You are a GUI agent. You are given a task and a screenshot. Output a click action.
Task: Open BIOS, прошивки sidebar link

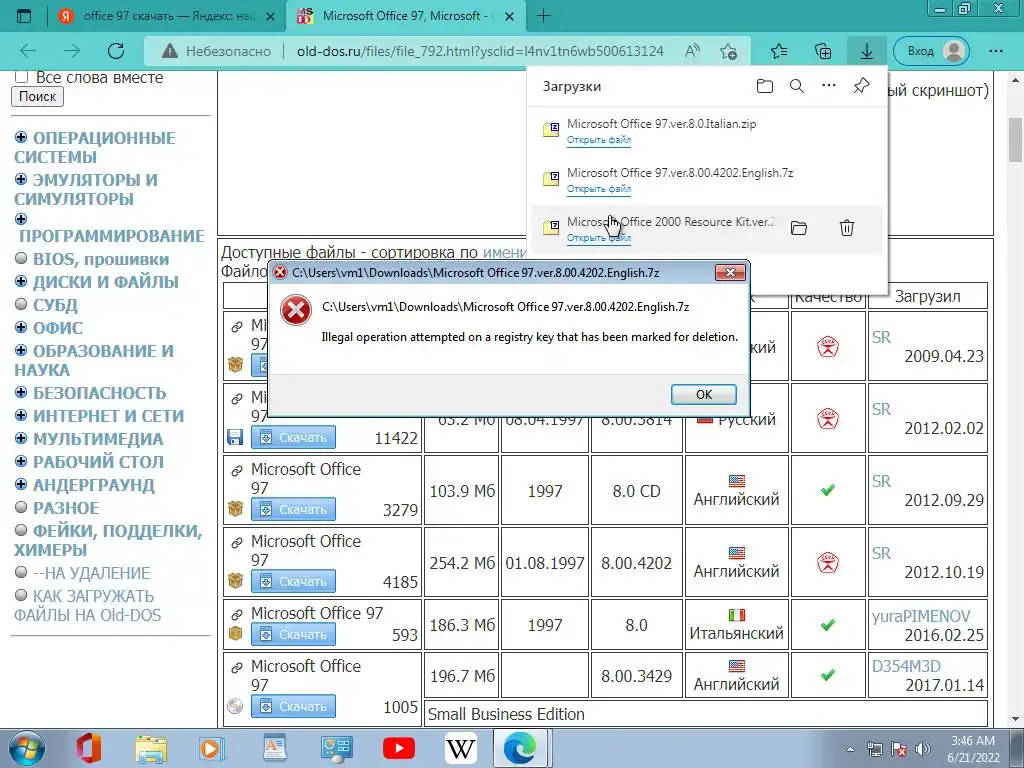point(101,259)
